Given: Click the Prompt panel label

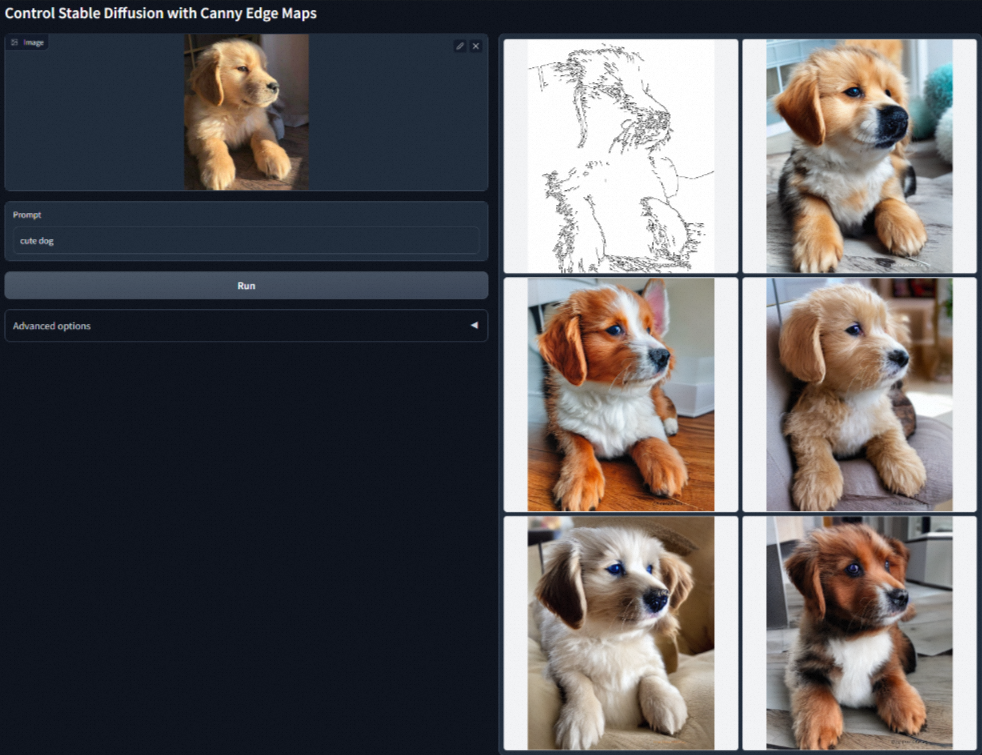Looking at the screenshot, I should (x=27, y=214).
